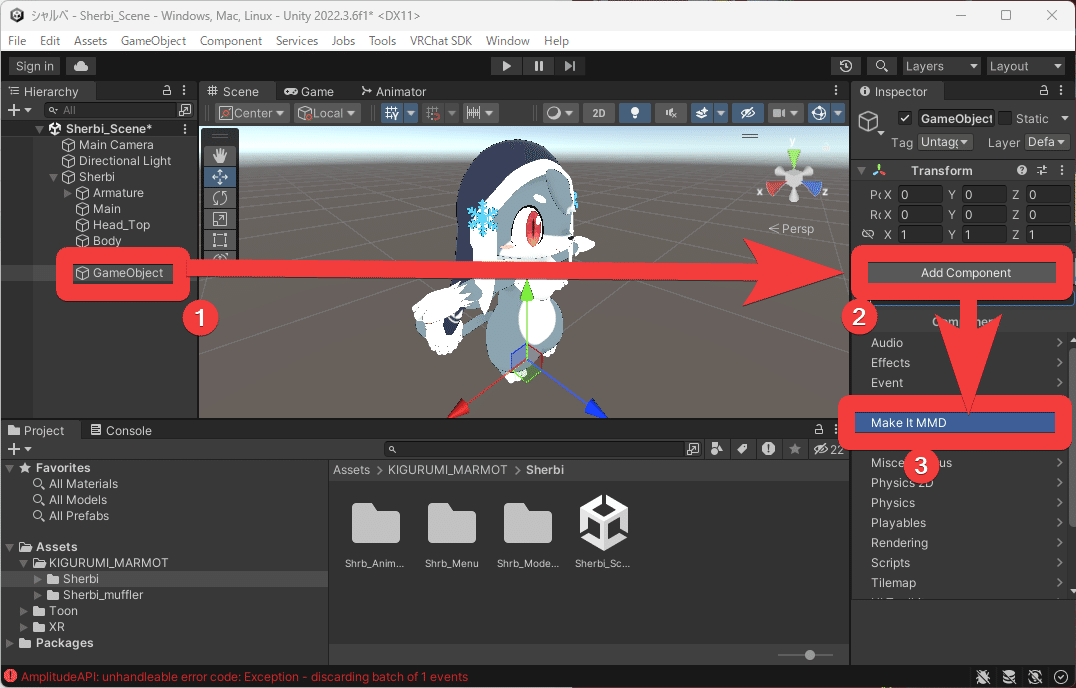
Task: Open the Layer Default dropdown
Action: pos(1047,142)
